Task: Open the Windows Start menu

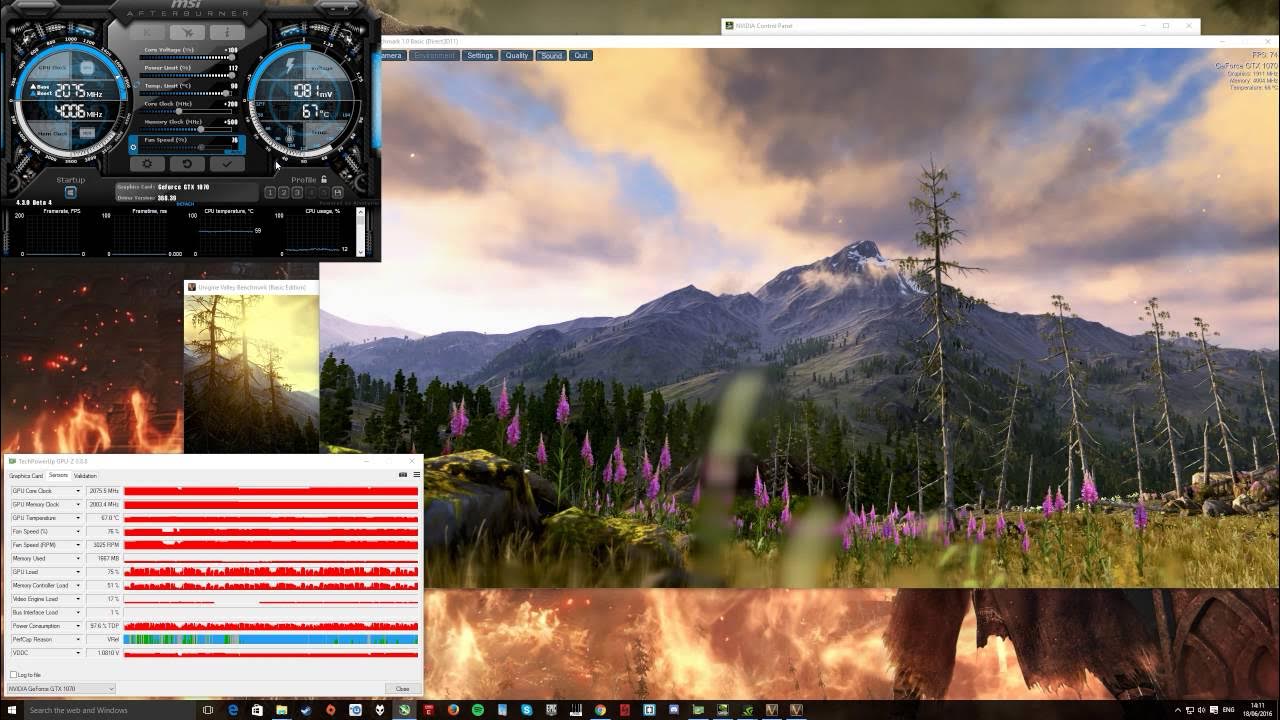Action: point(11,710)
